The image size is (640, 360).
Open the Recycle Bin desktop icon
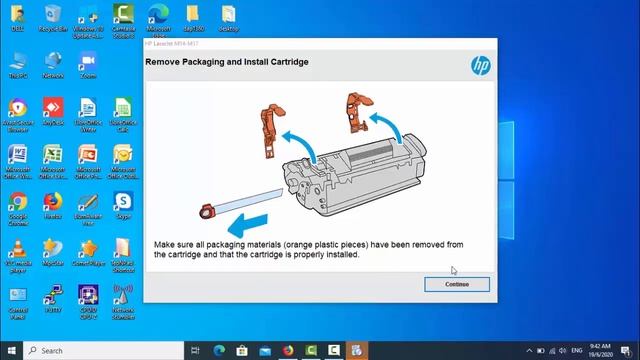[53, 19]
